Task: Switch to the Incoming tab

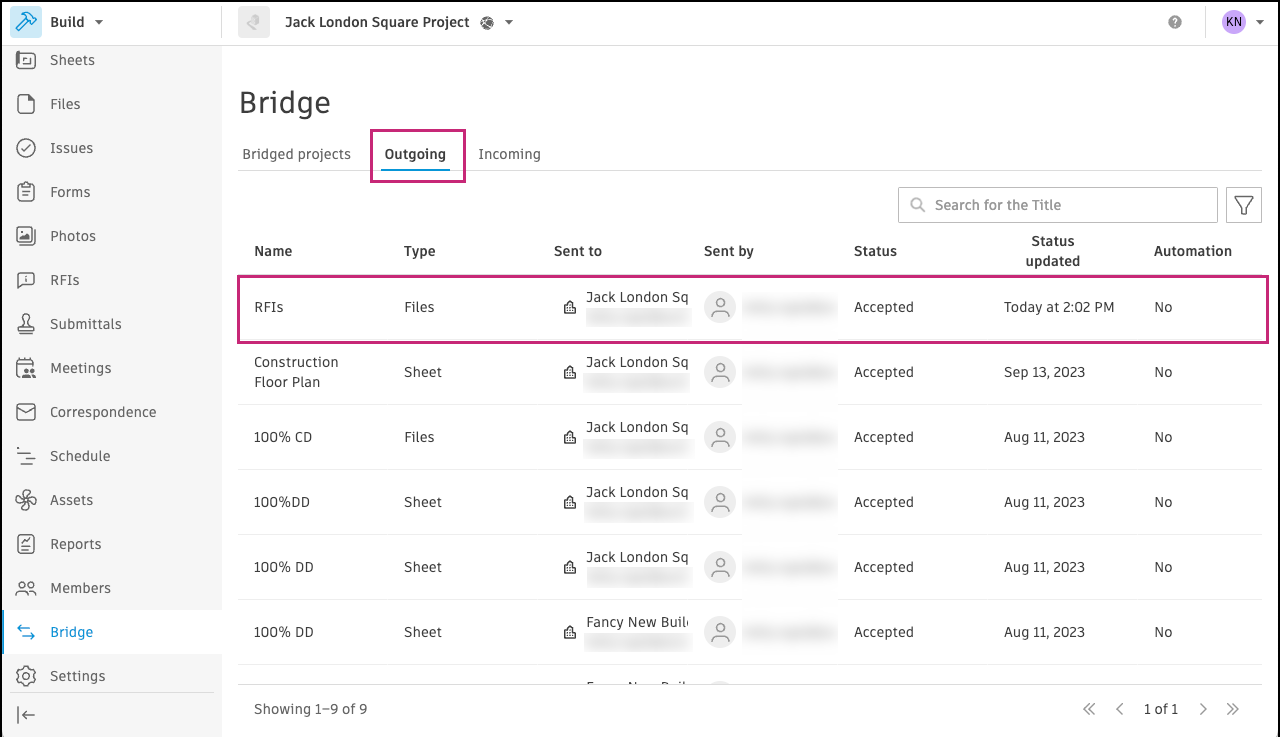Action: click(509, 154)
